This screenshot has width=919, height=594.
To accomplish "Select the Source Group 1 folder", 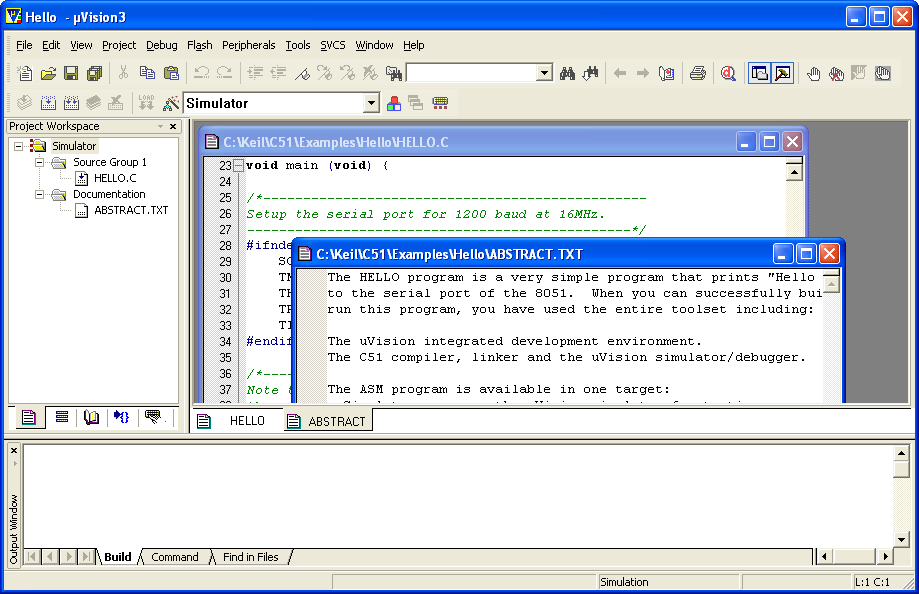I will (110, 162).
